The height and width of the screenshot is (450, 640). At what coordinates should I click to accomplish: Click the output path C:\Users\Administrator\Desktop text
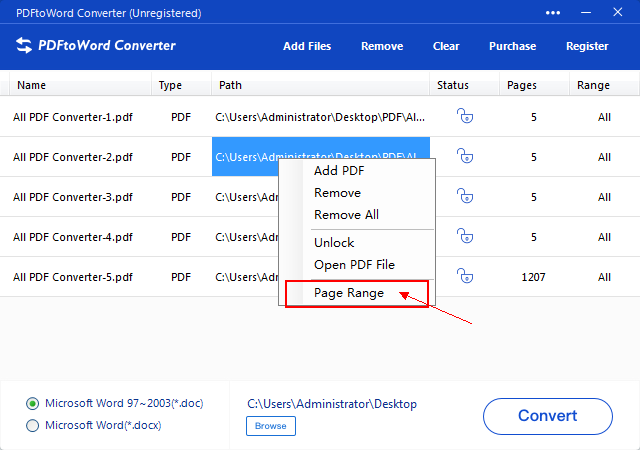click(332, 404)
